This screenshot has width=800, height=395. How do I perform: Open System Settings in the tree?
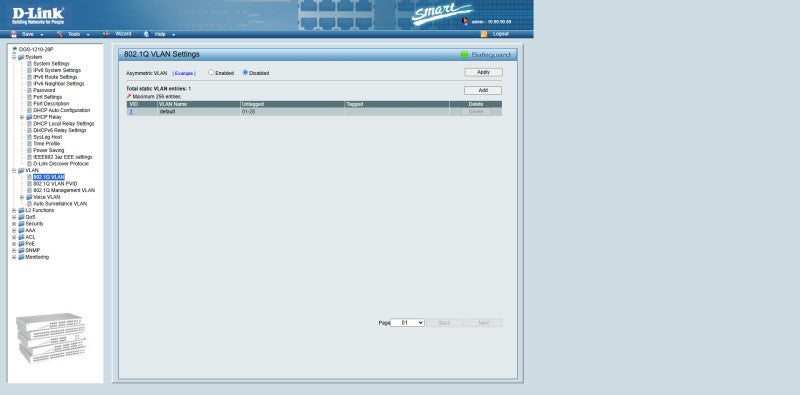(51, 64)
